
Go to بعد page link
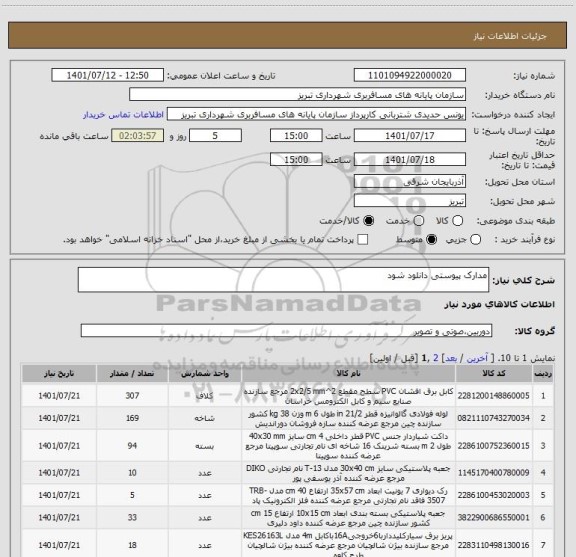pyautogui.click(x=451, y=358)
